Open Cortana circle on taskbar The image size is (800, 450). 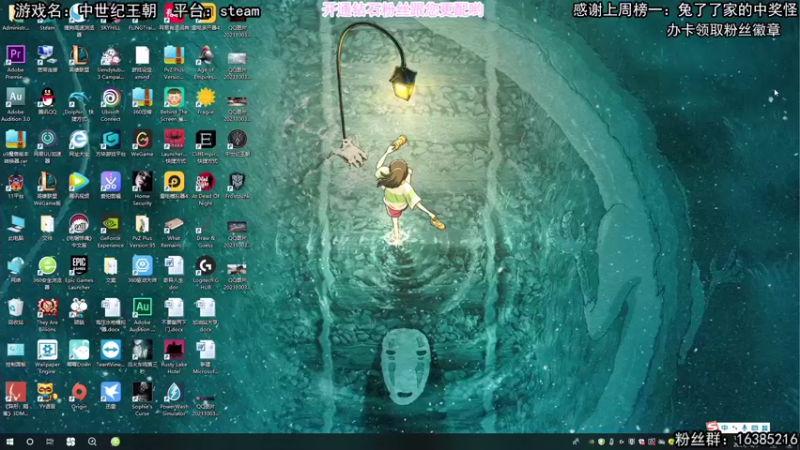[30, 442]
